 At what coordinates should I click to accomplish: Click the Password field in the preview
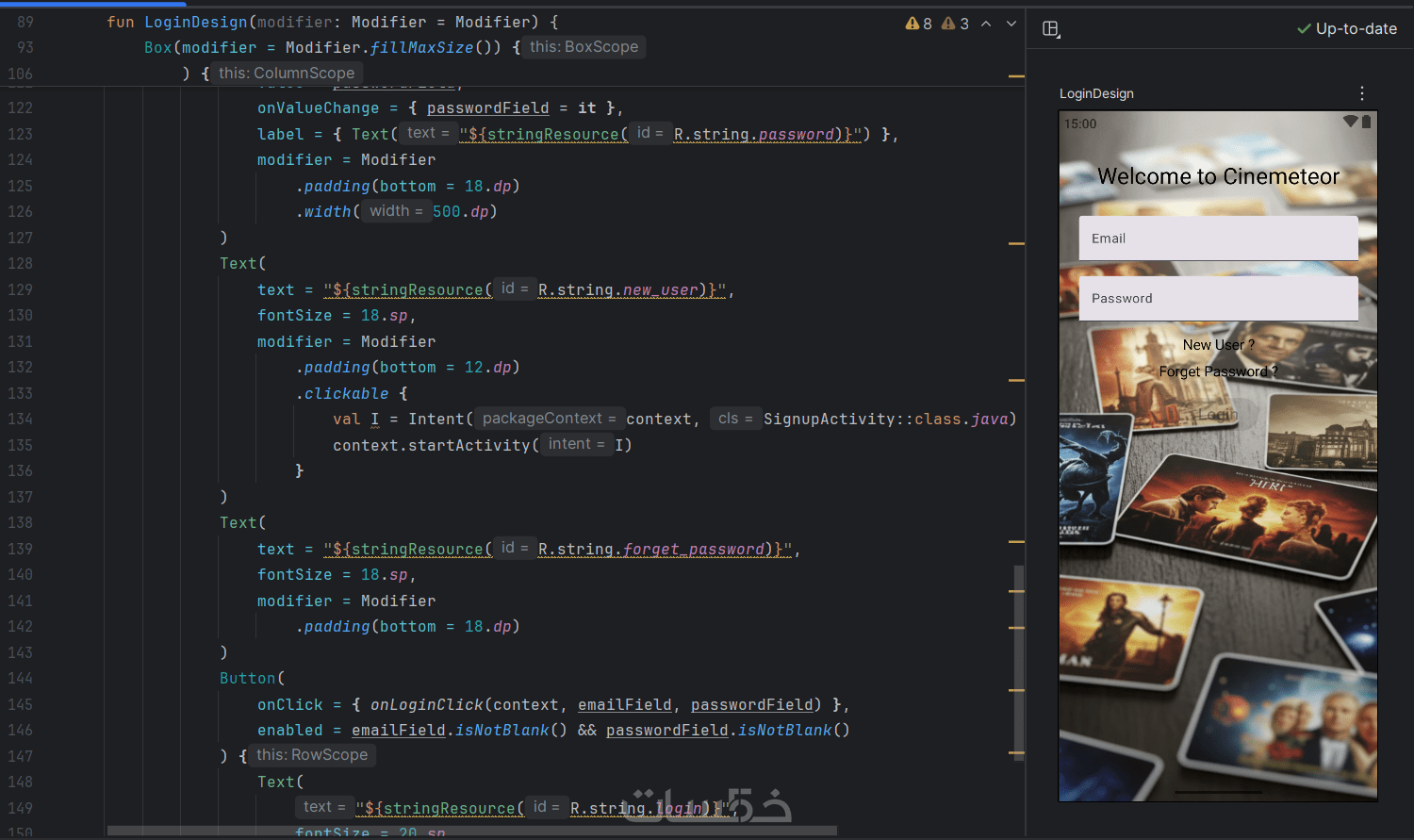click(x=1219, y=298)
